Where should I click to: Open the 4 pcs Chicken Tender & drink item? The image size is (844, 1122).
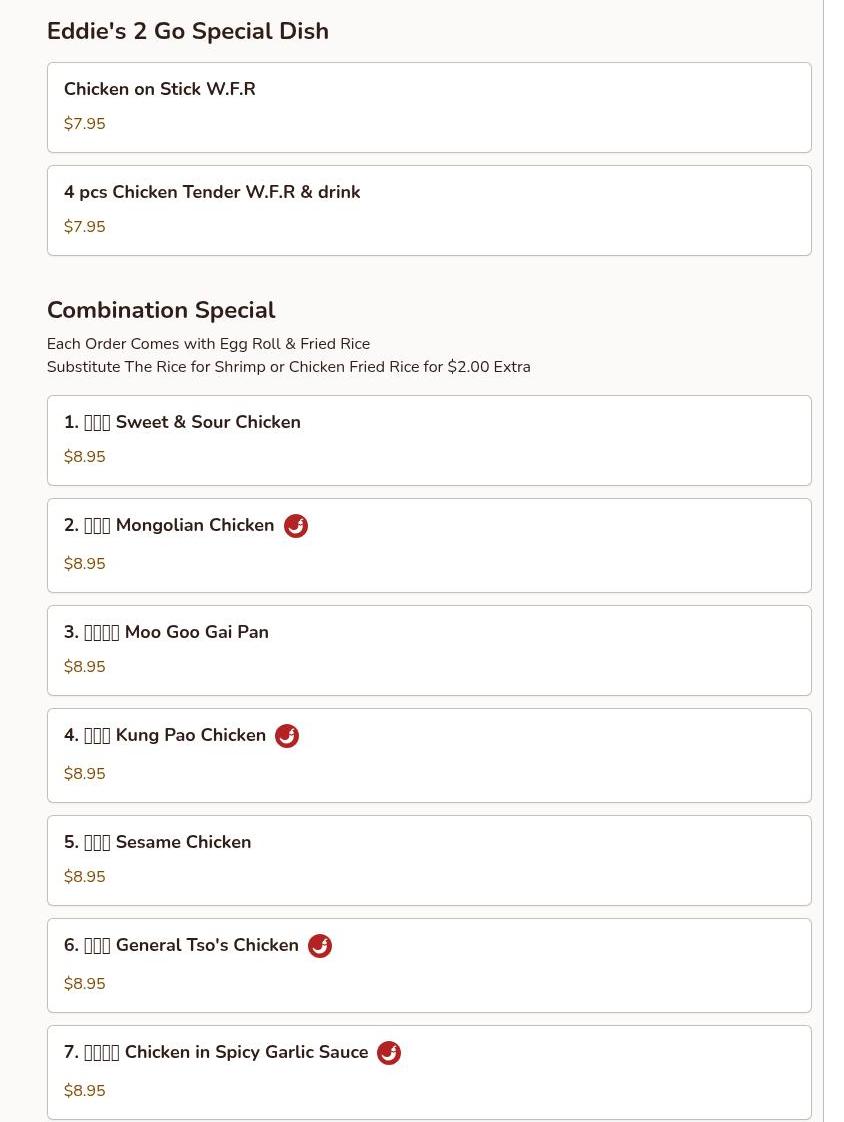point(429,210)
